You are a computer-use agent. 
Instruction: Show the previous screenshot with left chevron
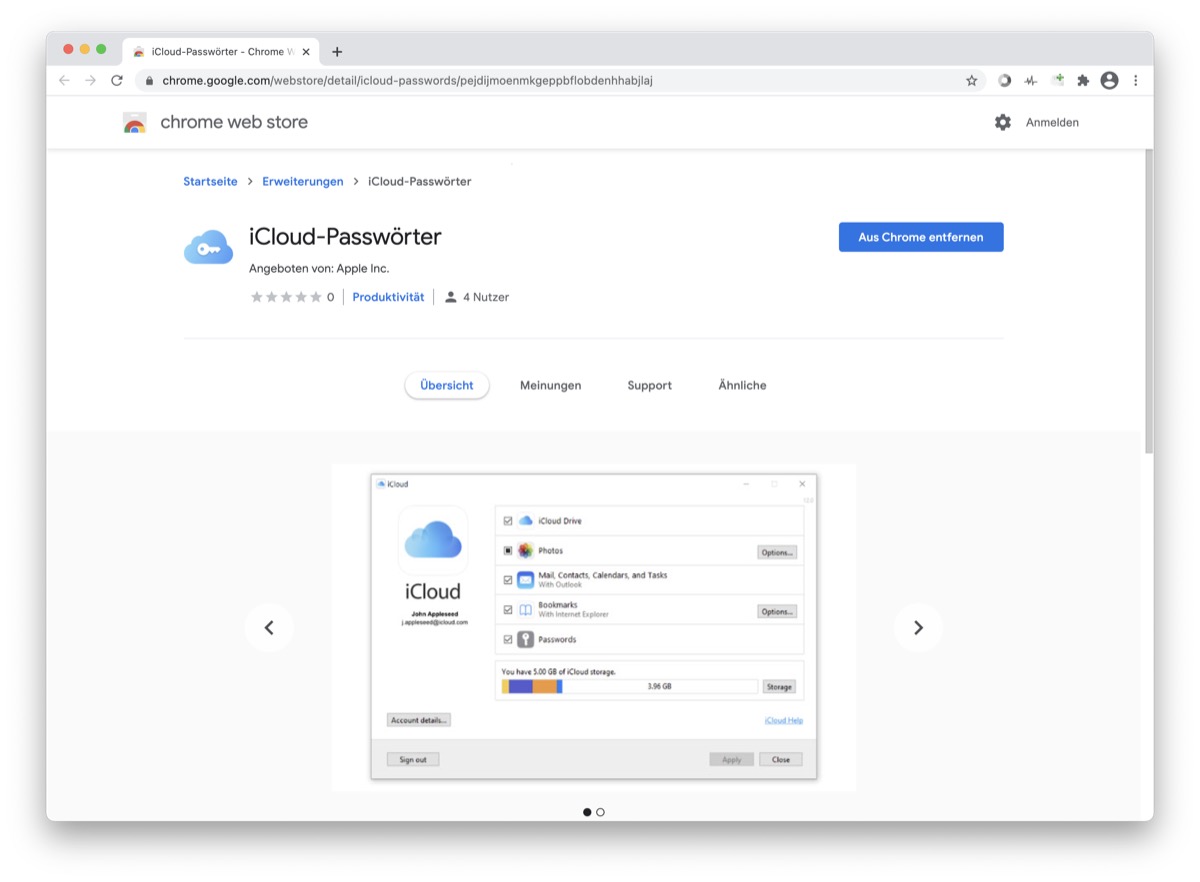coord(269,628)
